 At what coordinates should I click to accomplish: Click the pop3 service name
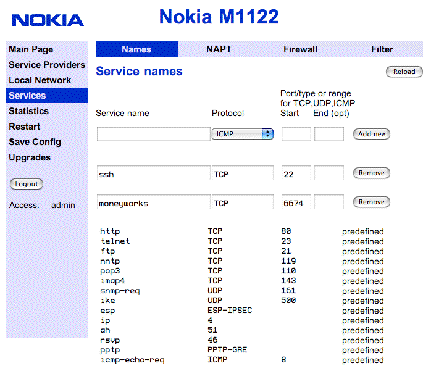point(110,271)
